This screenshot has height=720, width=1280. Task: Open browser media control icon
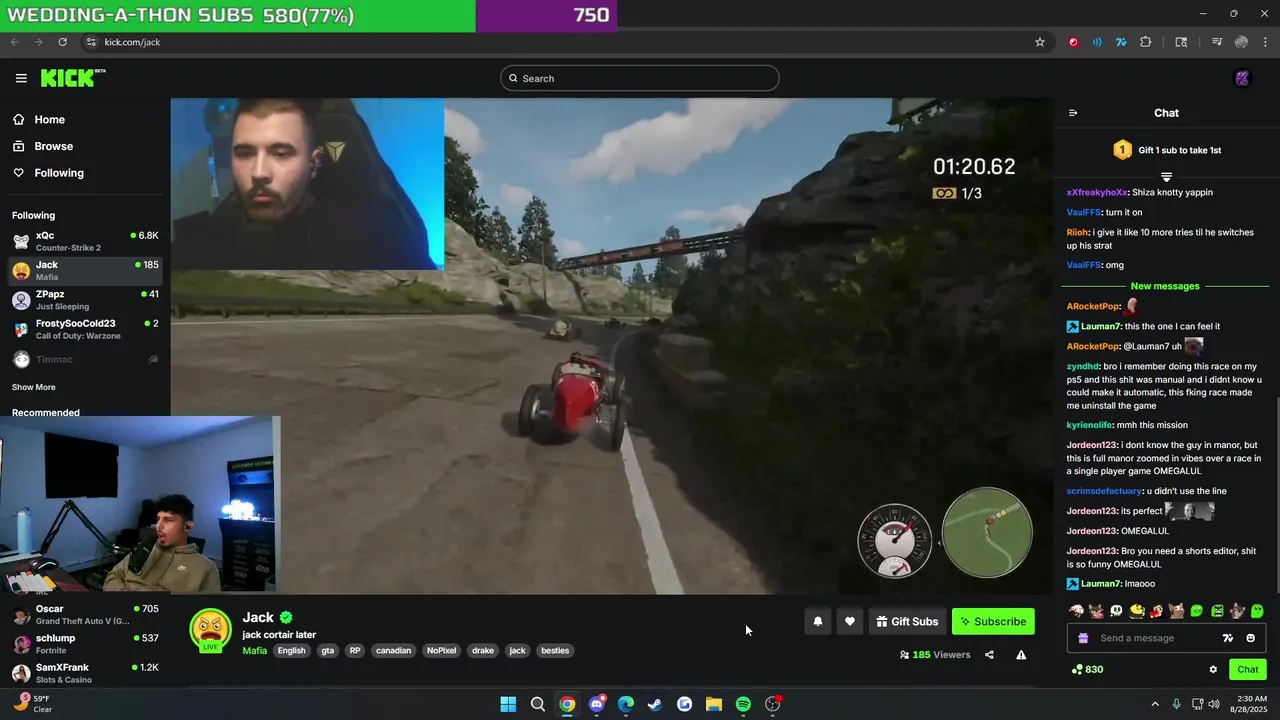click(1217, 42)
